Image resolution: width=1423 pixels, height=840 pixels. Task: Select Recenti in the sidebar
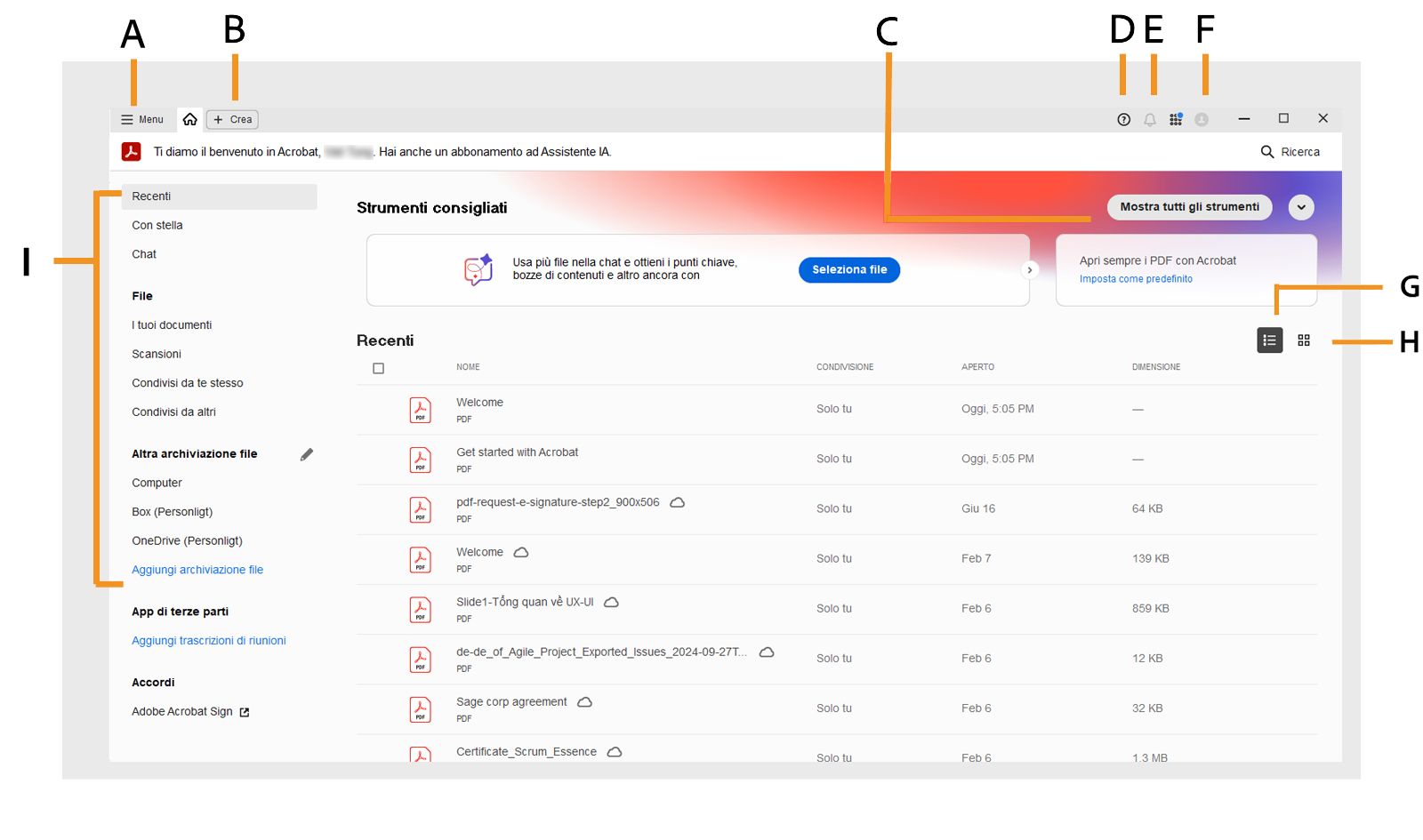click(151, 196)
